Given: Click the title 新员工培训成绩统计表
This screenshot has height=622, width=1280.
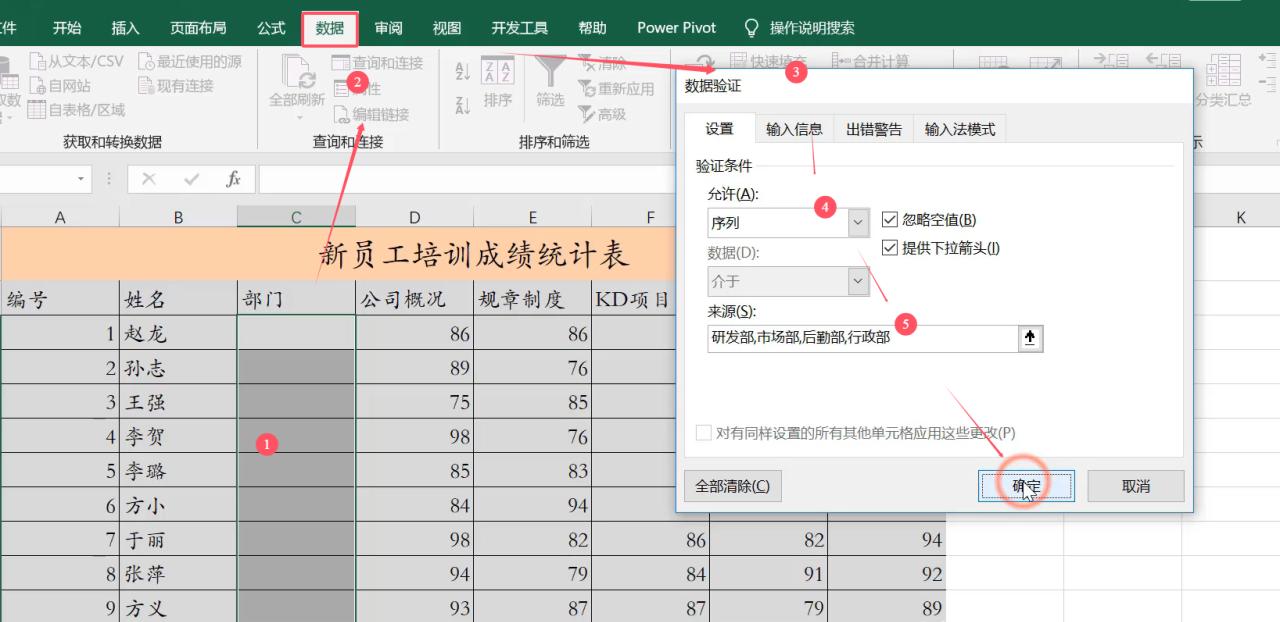Looking at the screenshot, I should [x=474, y=255].
